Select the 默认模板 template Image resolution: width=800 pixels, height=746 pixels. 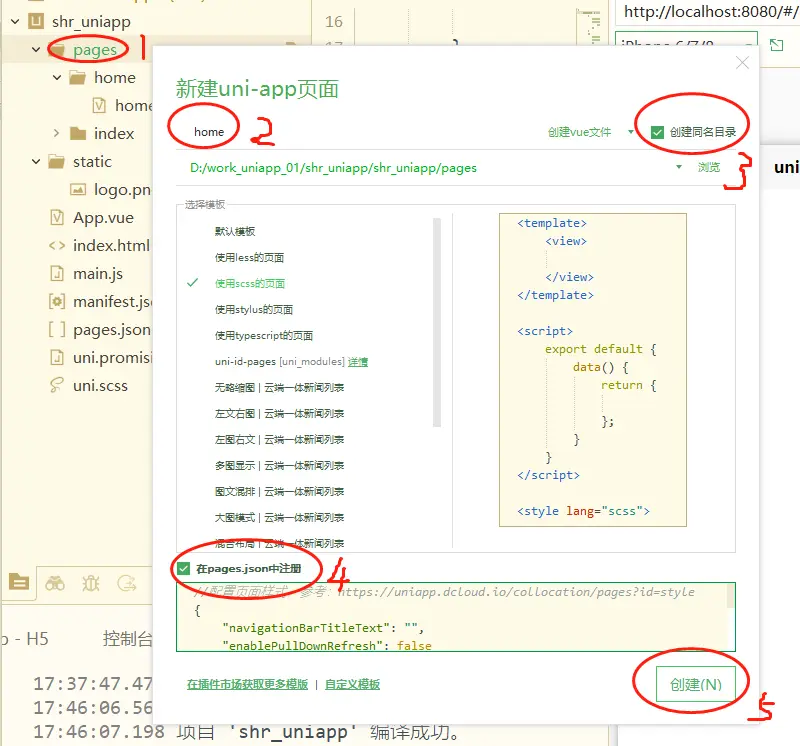click(235, 232)
